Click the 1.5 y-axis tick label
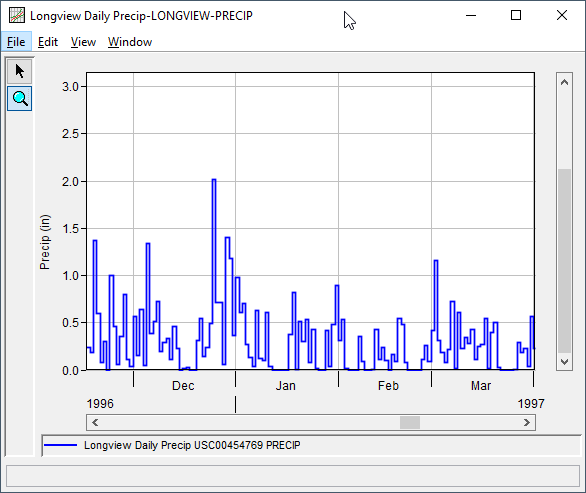The image size is (586, 493). pos(70,229)
